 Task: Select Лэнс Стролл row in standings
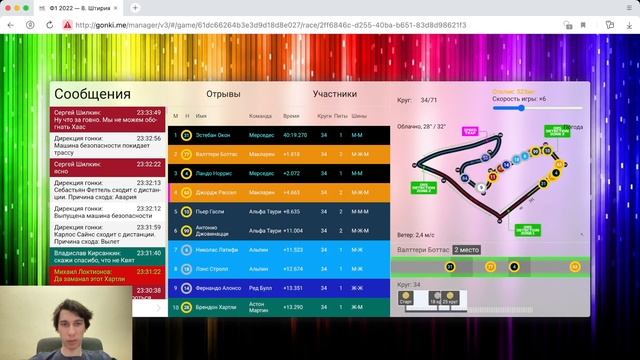pos(279,269)
